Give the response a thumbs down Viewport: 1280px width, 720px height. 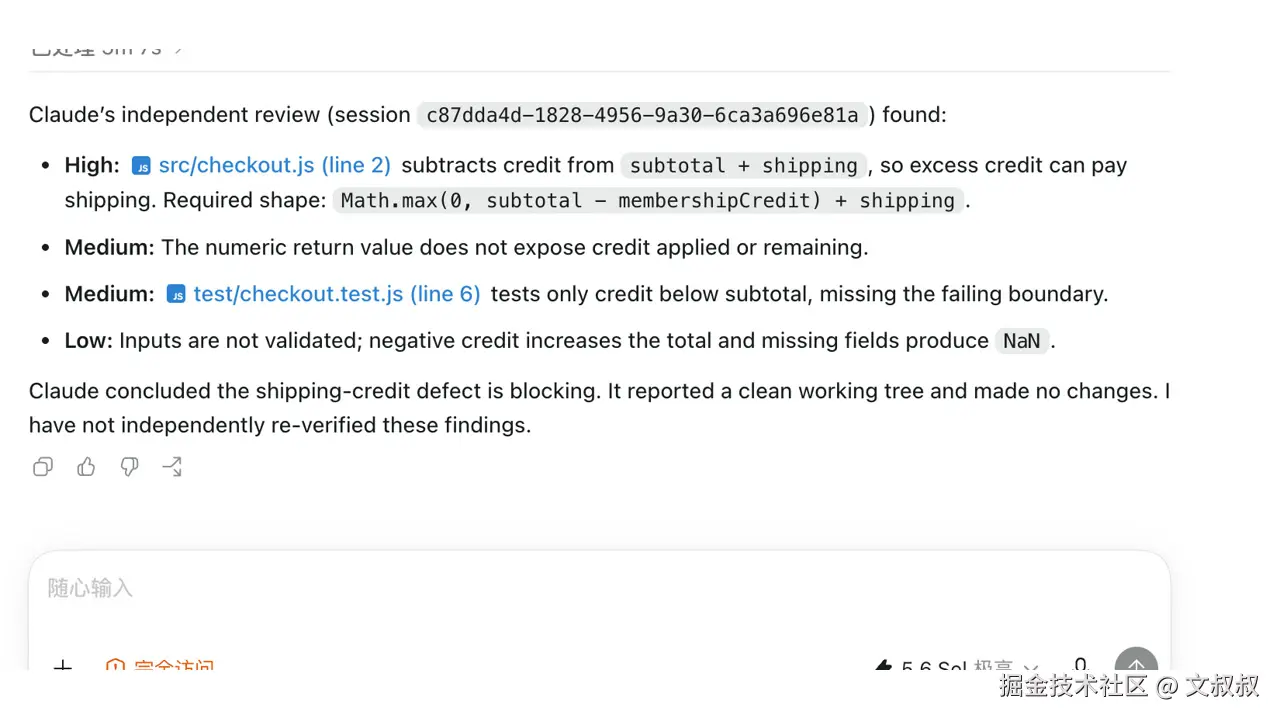tap(129, 467)
